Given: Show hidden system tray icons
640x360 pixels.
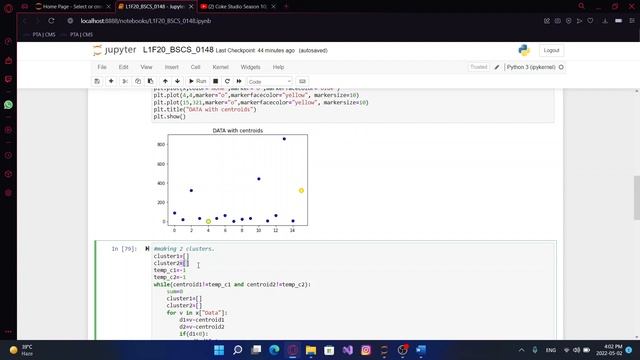Looking at the screenshot, I should tap(522, 350).
